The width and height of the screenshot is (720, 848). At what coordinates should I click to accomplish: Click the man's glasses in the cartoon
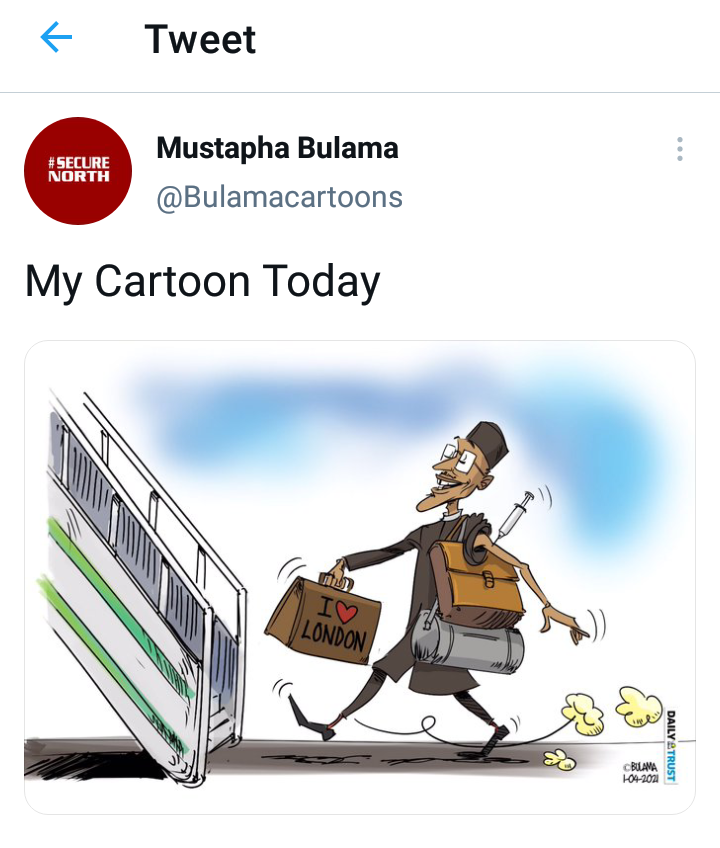(458, 458)
